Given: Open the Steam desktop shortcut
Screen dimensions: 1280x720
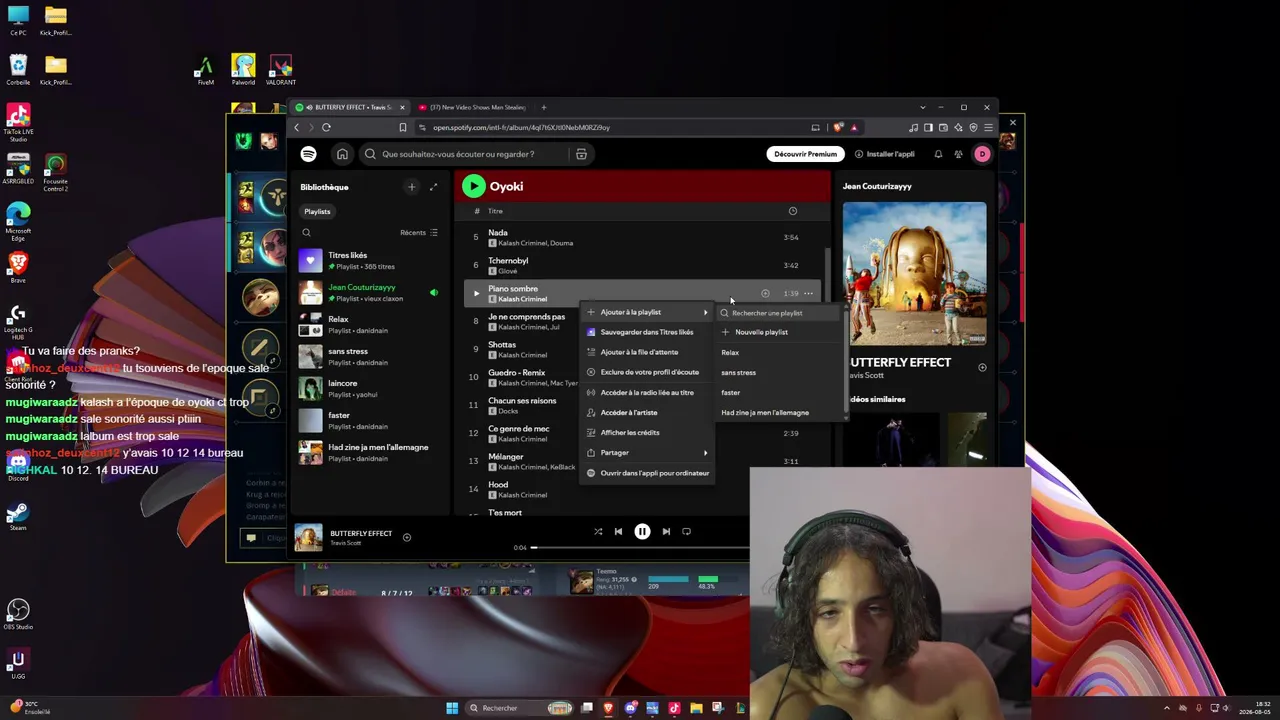Looking at the screenshot, I should click(x=18, y=516).
